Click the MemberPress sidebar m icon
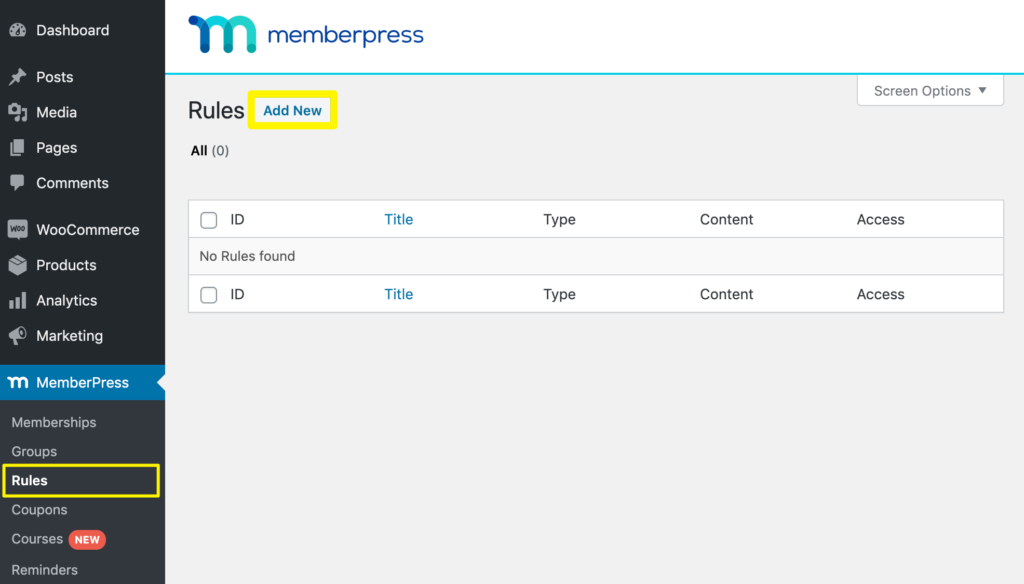Viewport: 1024px width, 584px height. [18, 382]
